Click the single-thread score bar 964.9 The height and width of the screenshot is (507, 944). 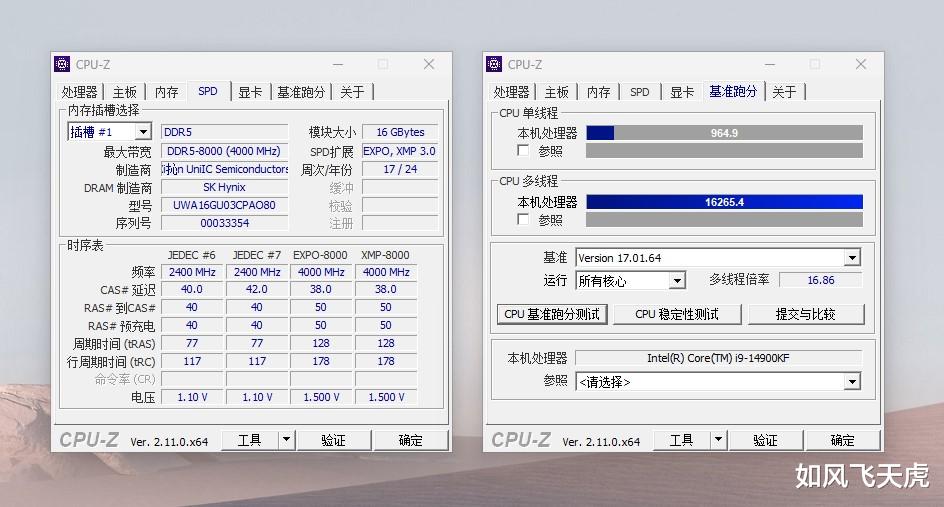(724, 132)
